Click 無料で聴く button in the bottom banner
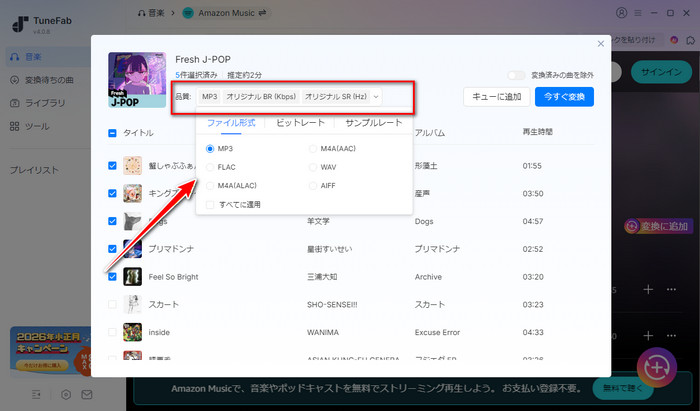The height and width of the screenshot is (411, 700). [x=623, y=388]
